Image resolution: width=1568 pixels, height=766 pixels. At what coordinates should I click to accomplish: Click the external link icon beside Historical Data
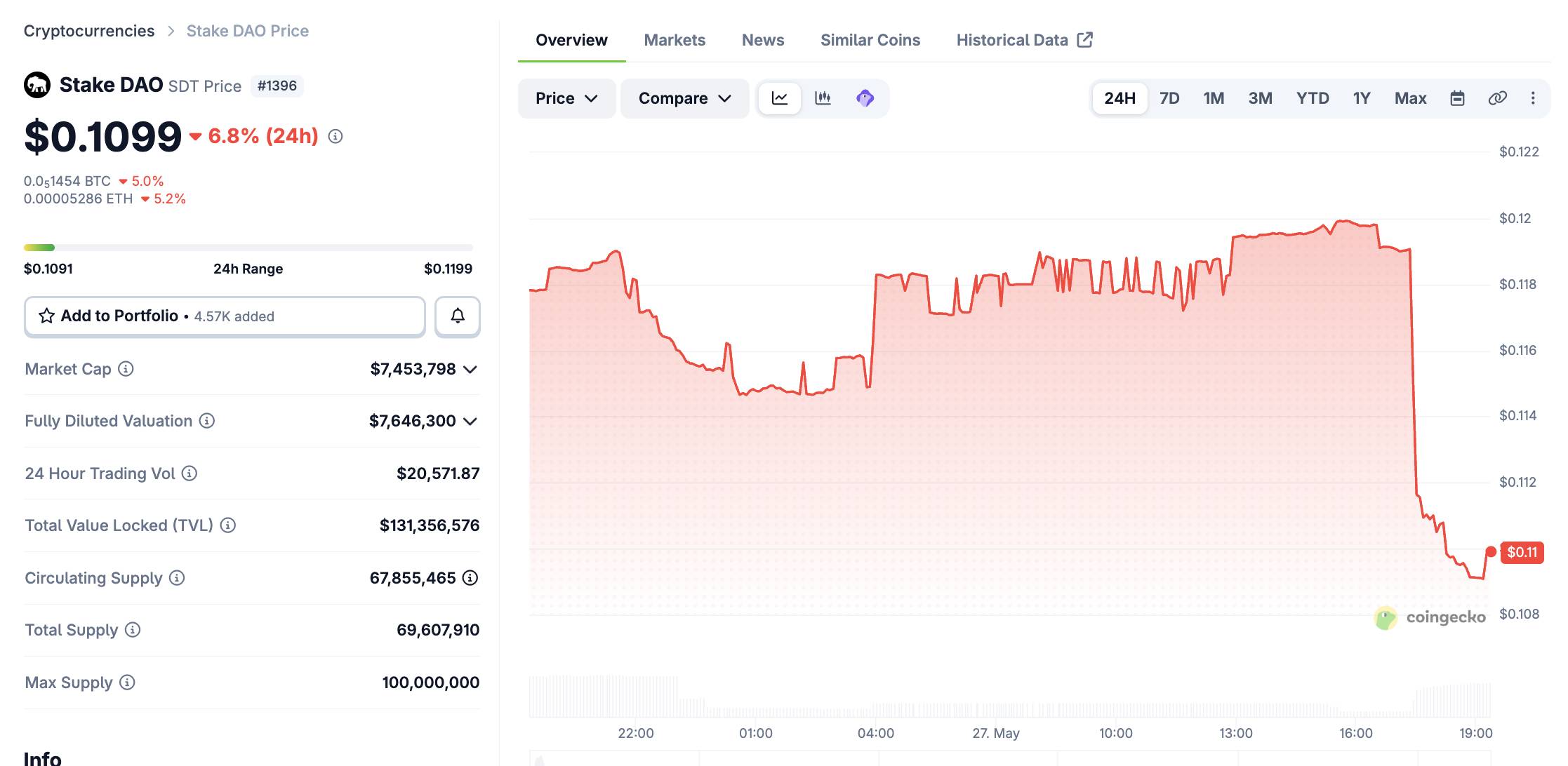[1085, 39]
